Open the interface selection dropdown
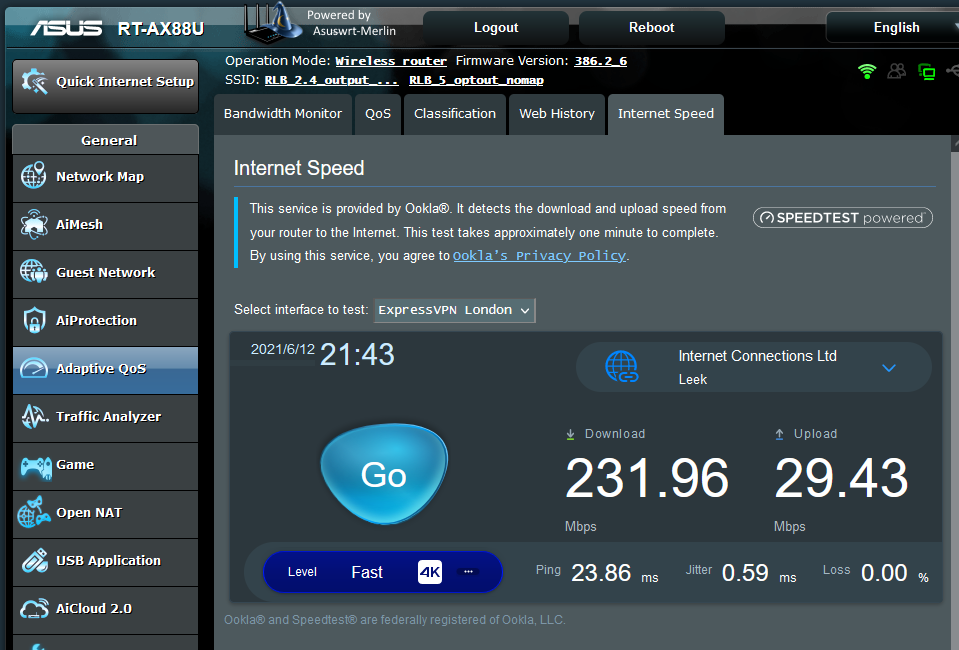 pyautogui.click(x=454, y=310)
